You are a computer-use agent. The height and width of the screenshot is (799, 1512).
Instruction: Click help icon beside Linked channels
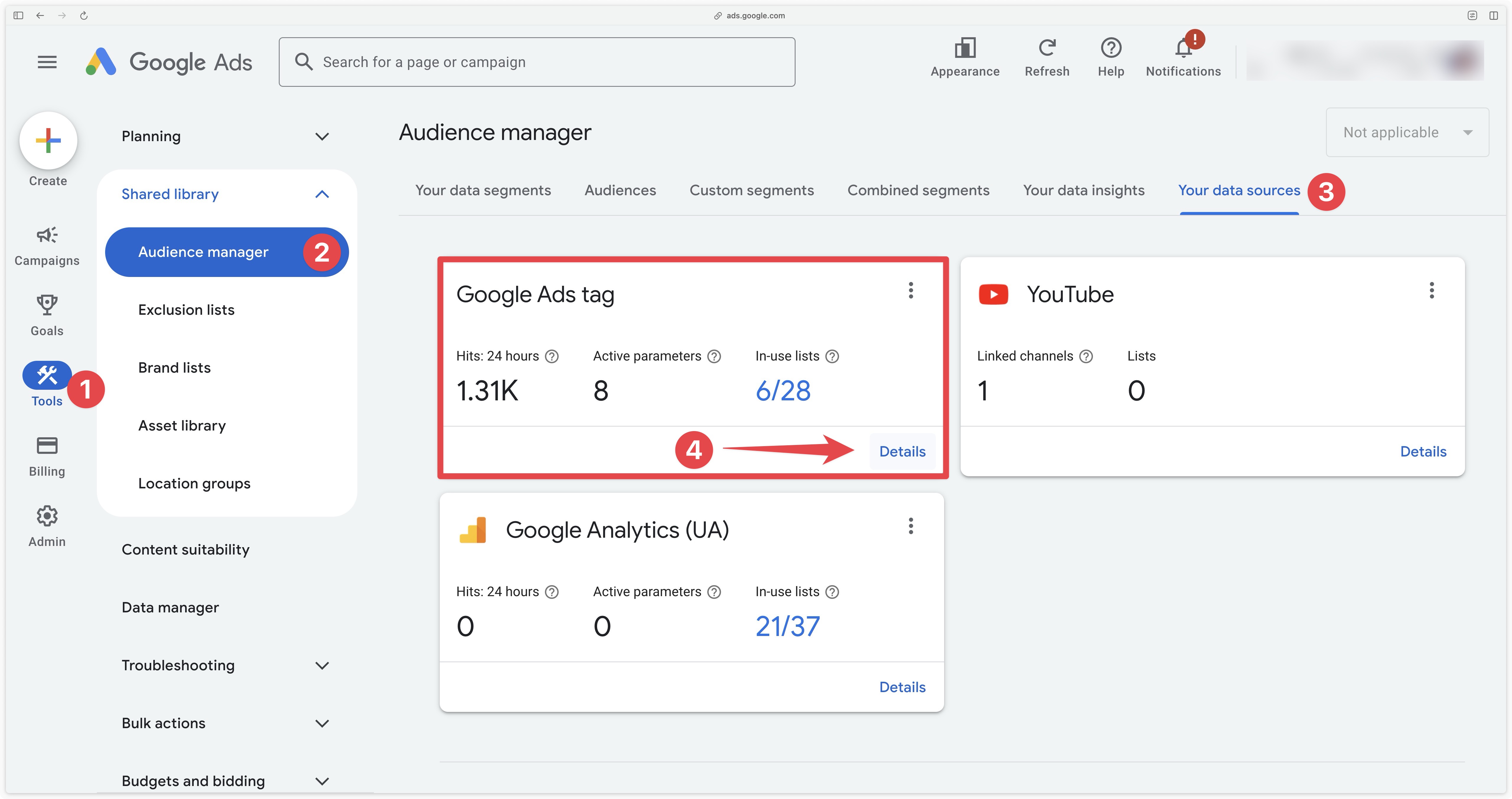click(1086, 356)
